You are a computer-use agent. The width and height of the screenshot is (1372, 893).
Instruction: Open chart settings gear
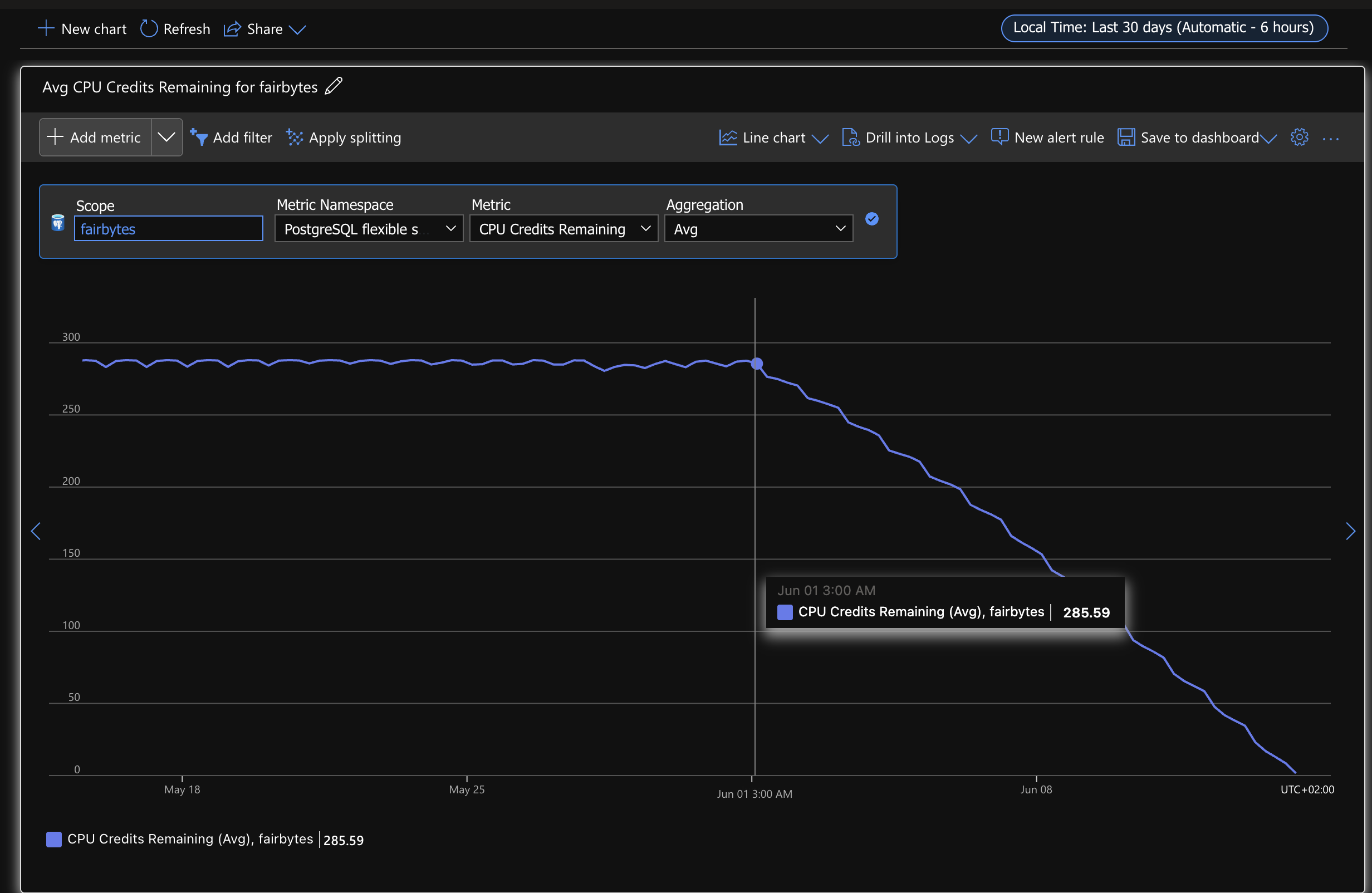click(1300, 137)
